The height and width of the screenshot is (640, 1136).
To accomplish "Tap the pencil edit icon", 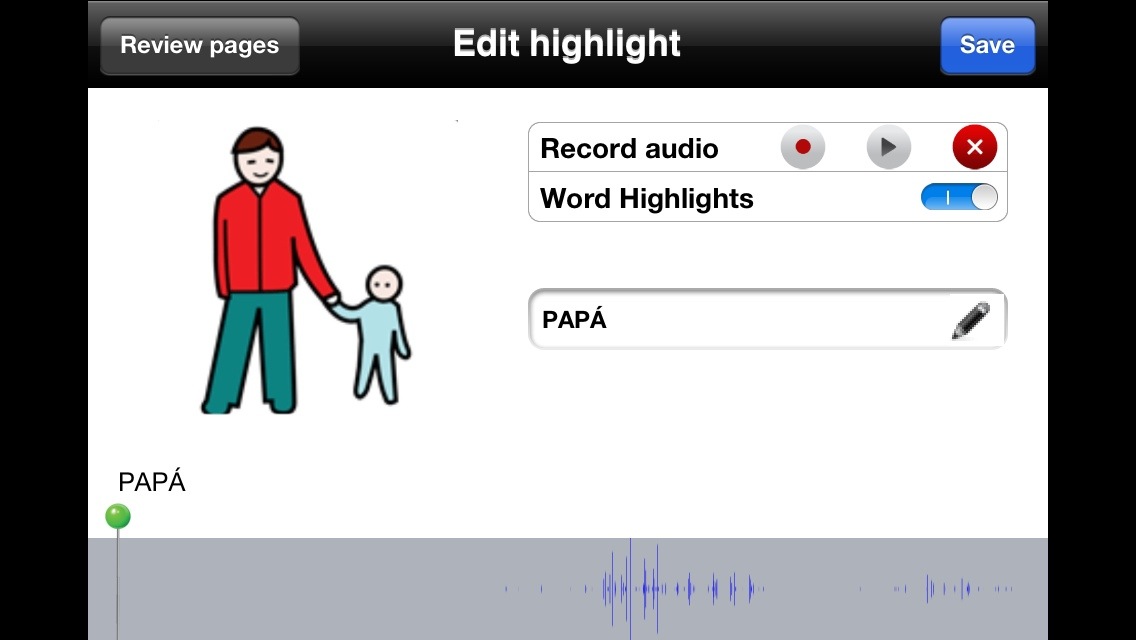I will click(970, 321).
